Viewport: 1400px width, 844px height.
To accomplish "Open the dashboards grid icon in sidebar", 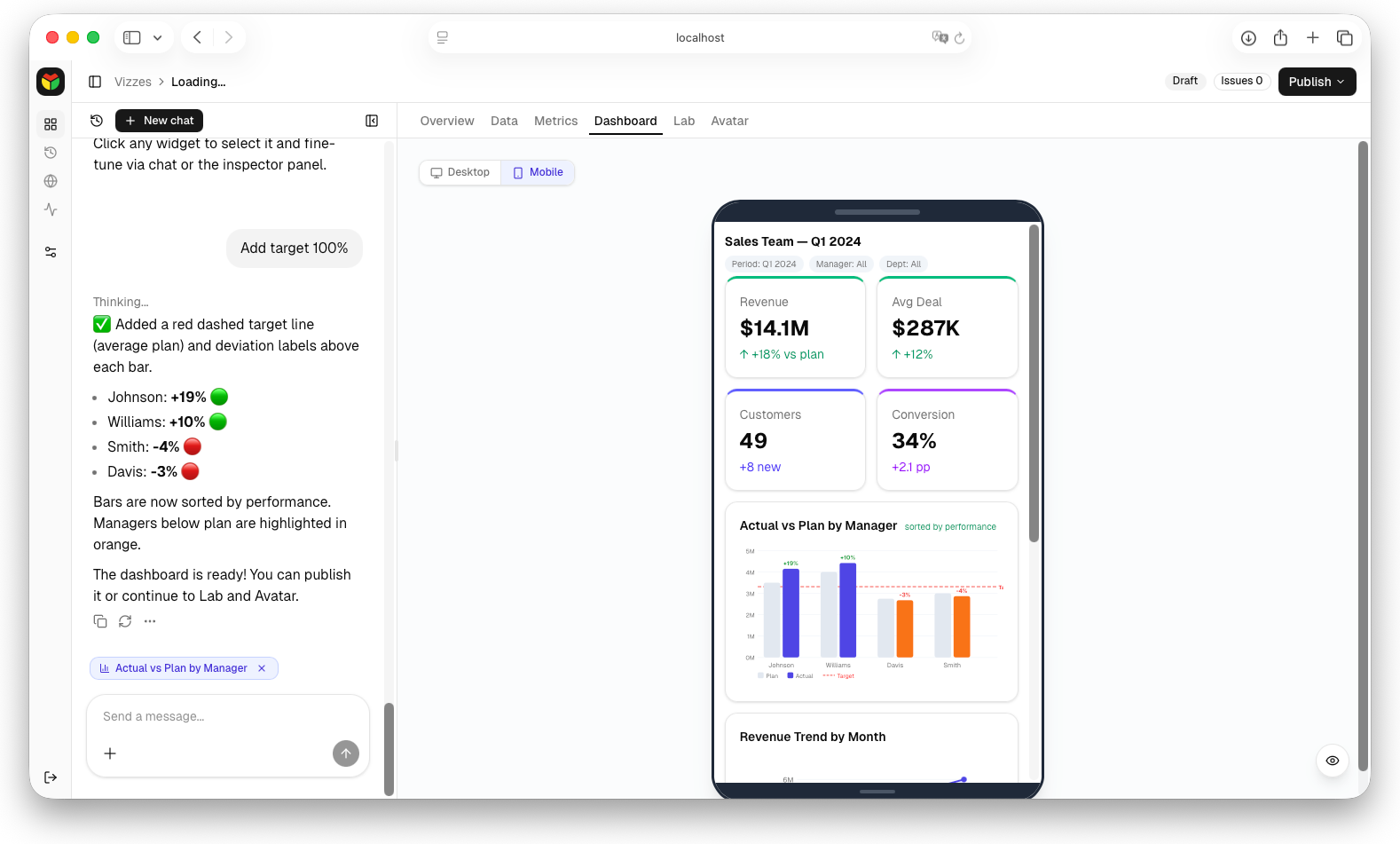I will tap(51, 124).
